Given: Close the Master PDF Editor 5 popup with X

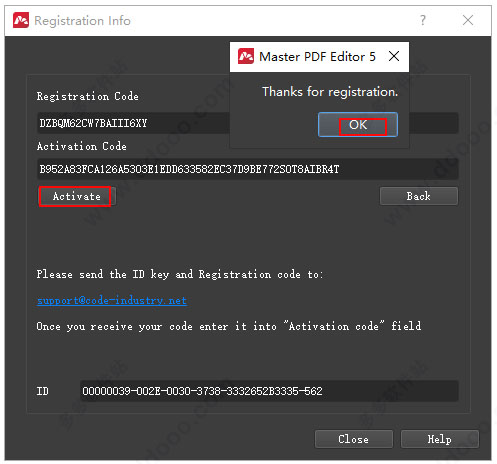Looking at the screenshot, I should click(x=394, y=56).
